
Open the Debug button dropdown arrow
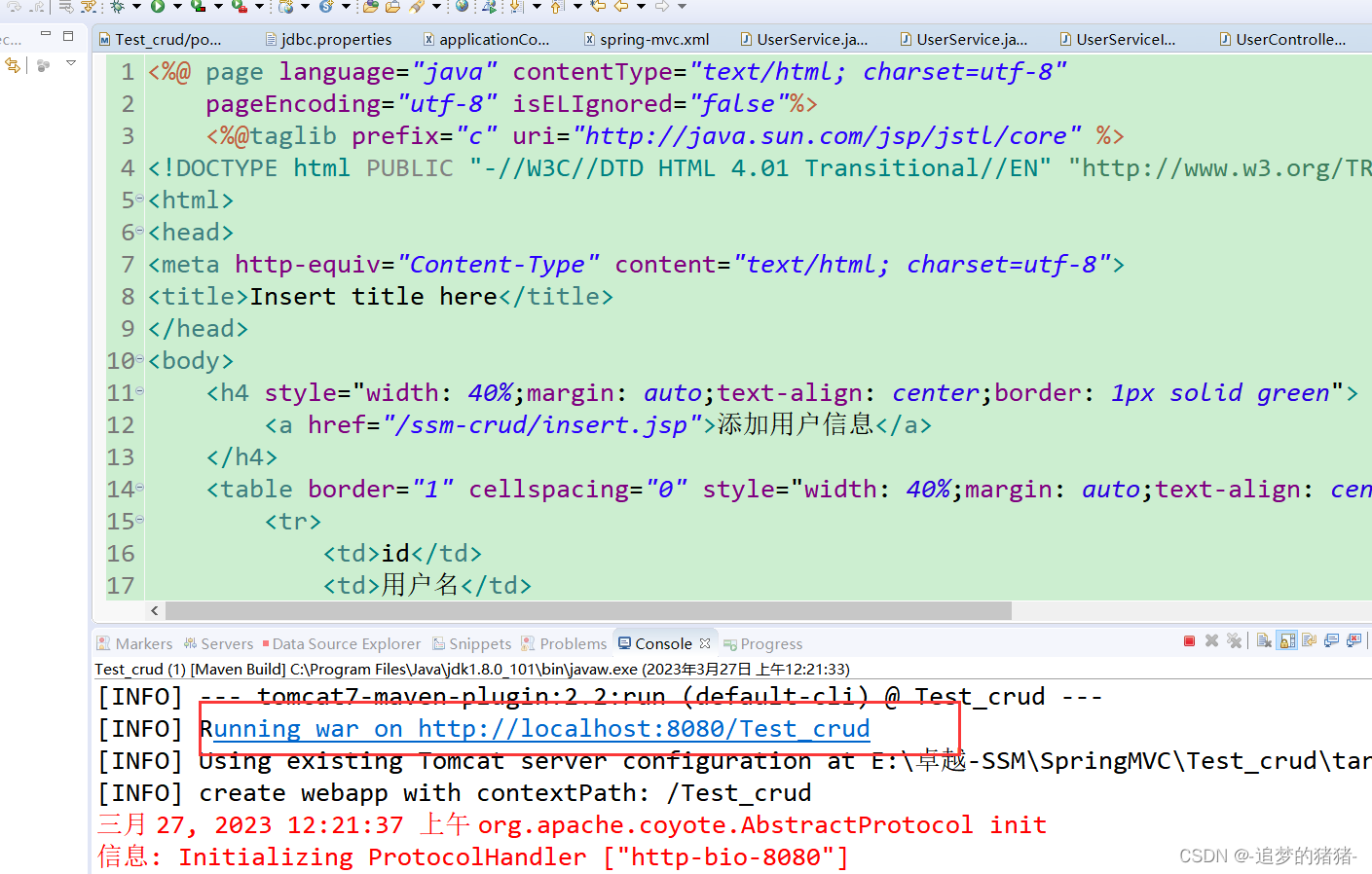click(x=136, y=6)
